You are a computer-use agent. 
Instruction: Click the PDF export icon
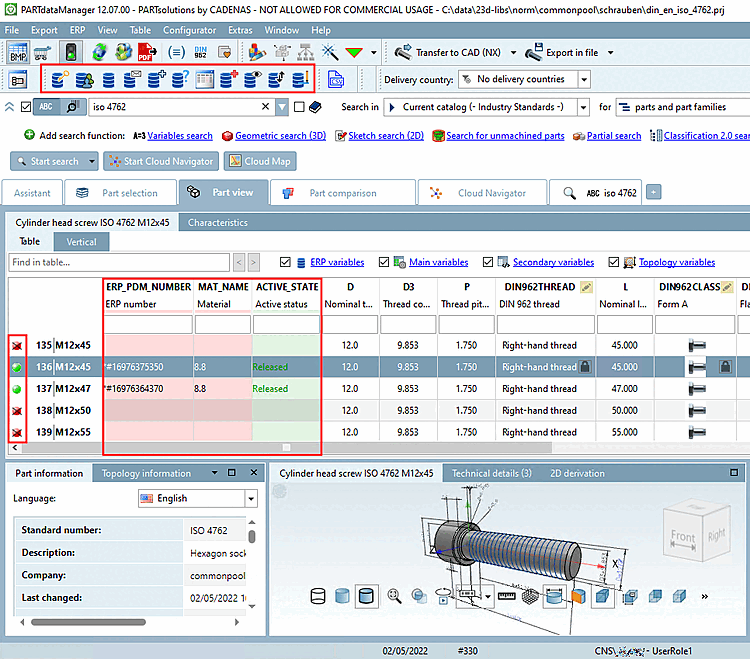tap(146, 51)
